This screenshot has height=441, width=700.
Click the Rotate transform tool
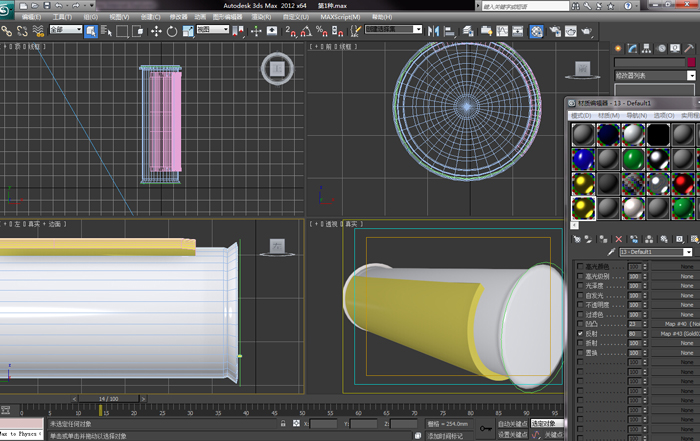[173, 31]
